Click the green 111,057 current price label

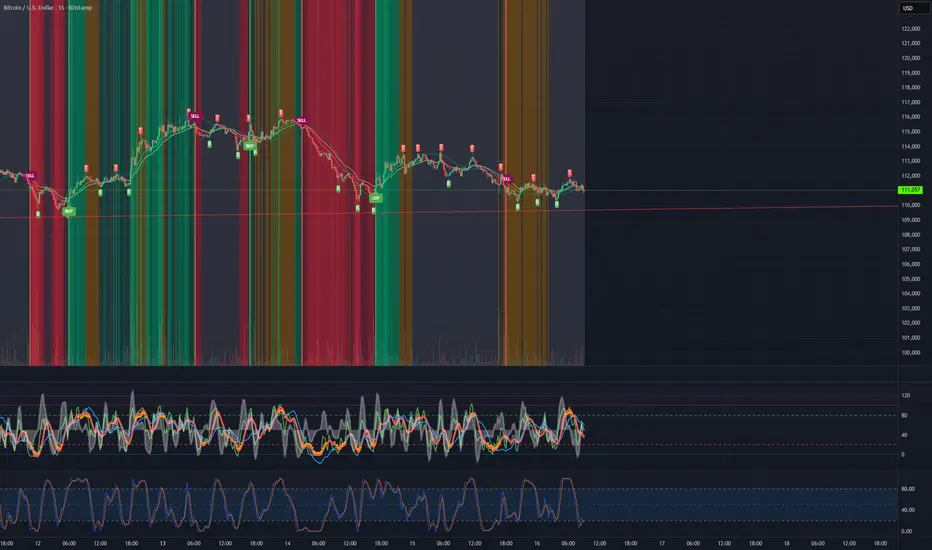[x=909, y=190]
